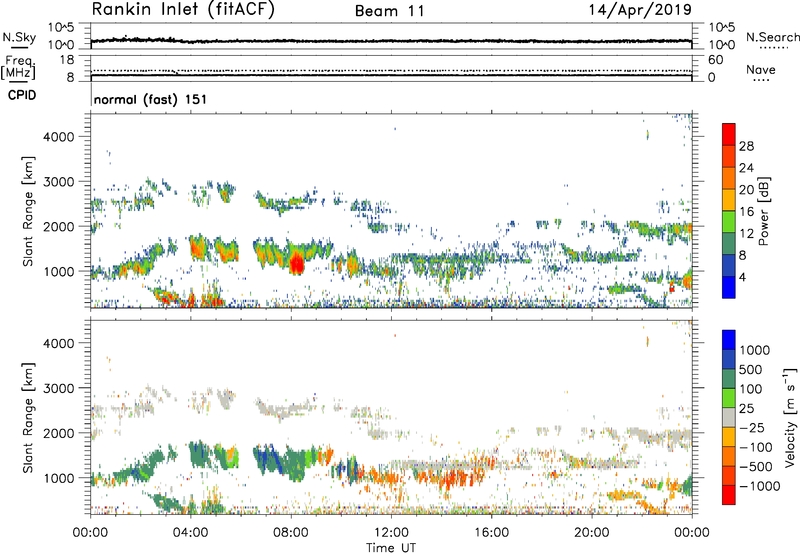
Task: Click the N.Sky noise trace line
Action: [391, 41]
